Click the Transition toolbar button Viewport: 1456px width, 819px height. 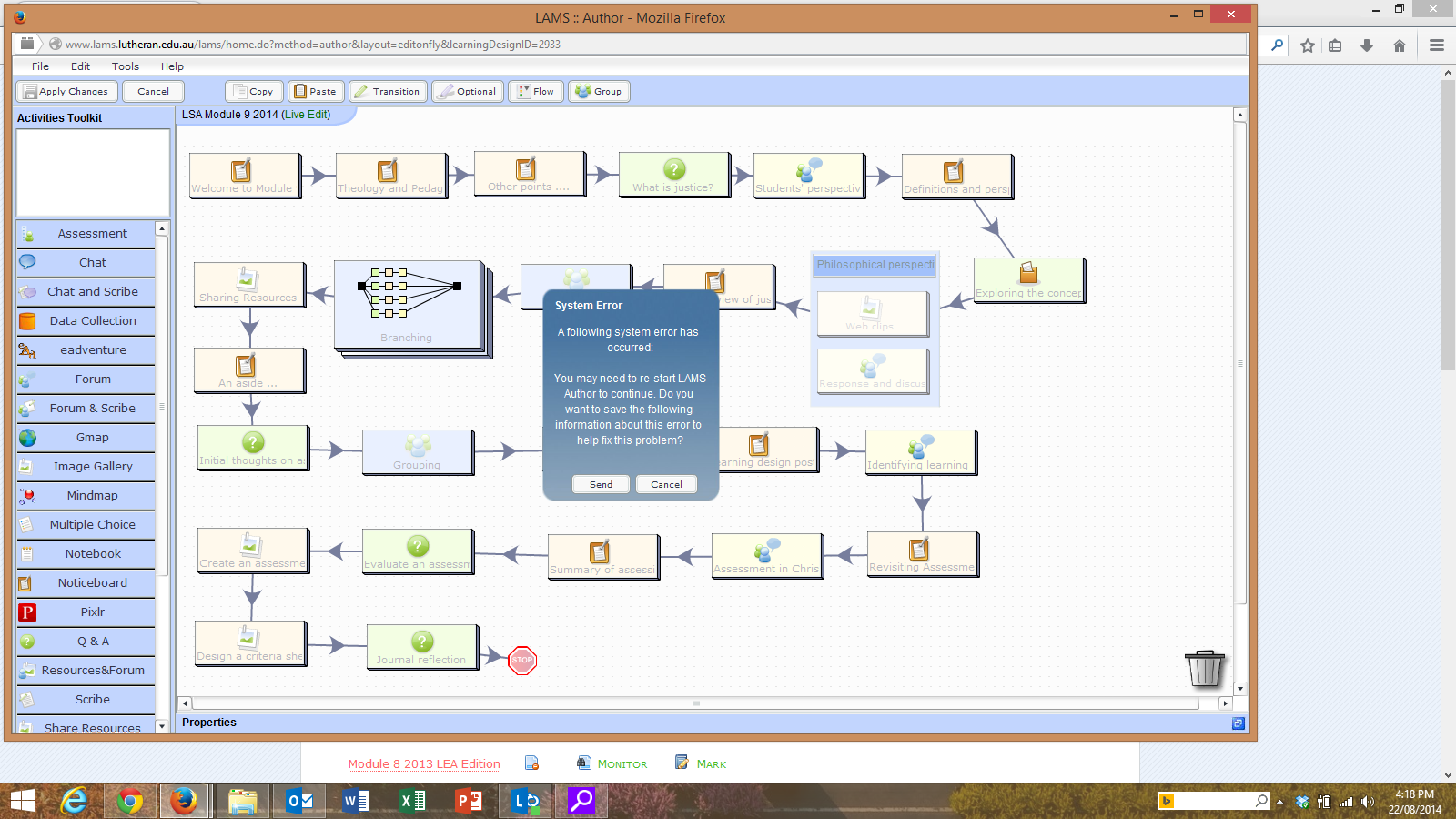(387, 91)
